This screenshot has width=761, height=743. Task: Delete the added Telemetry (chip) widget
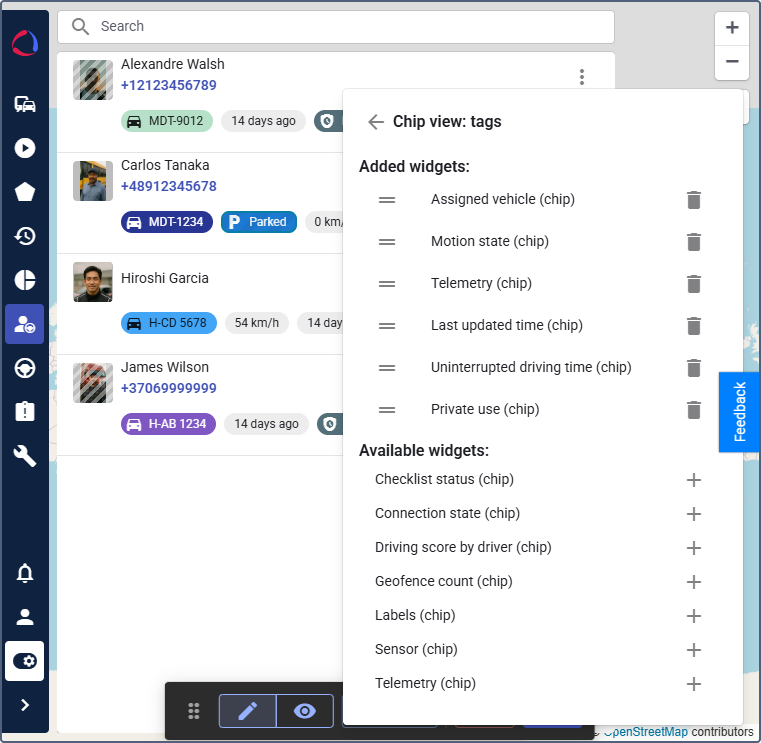(694, 283)
